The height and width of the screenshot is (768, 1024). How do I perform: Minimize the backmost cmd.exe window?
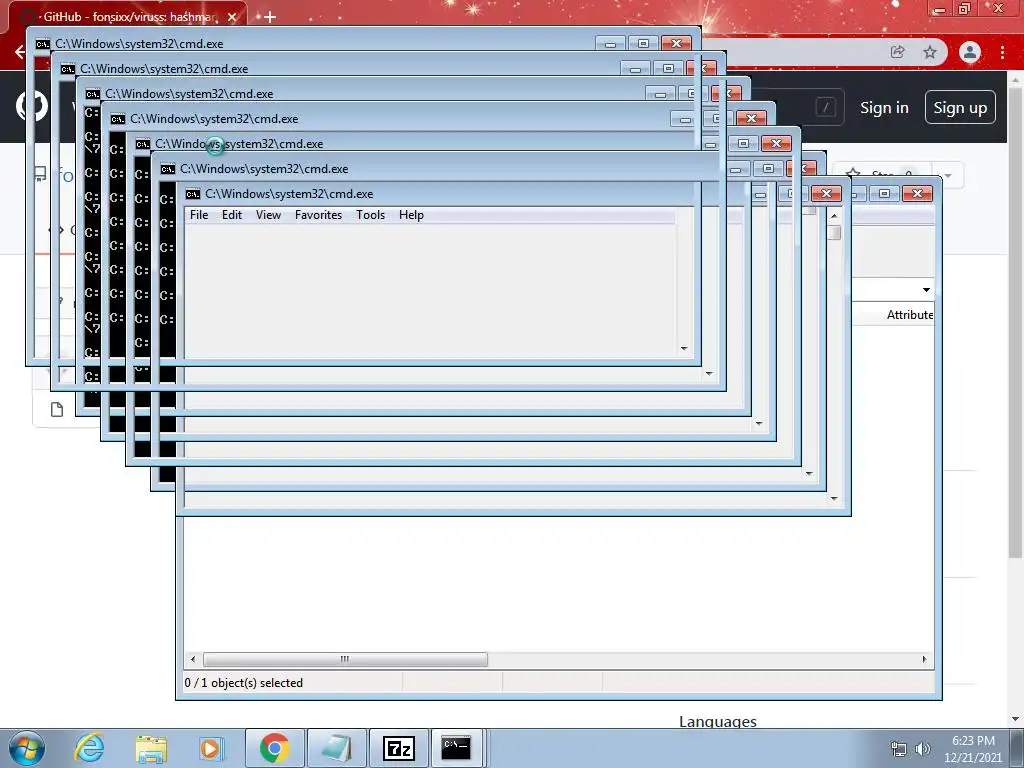pyautogui.click(x=610, y=43)
